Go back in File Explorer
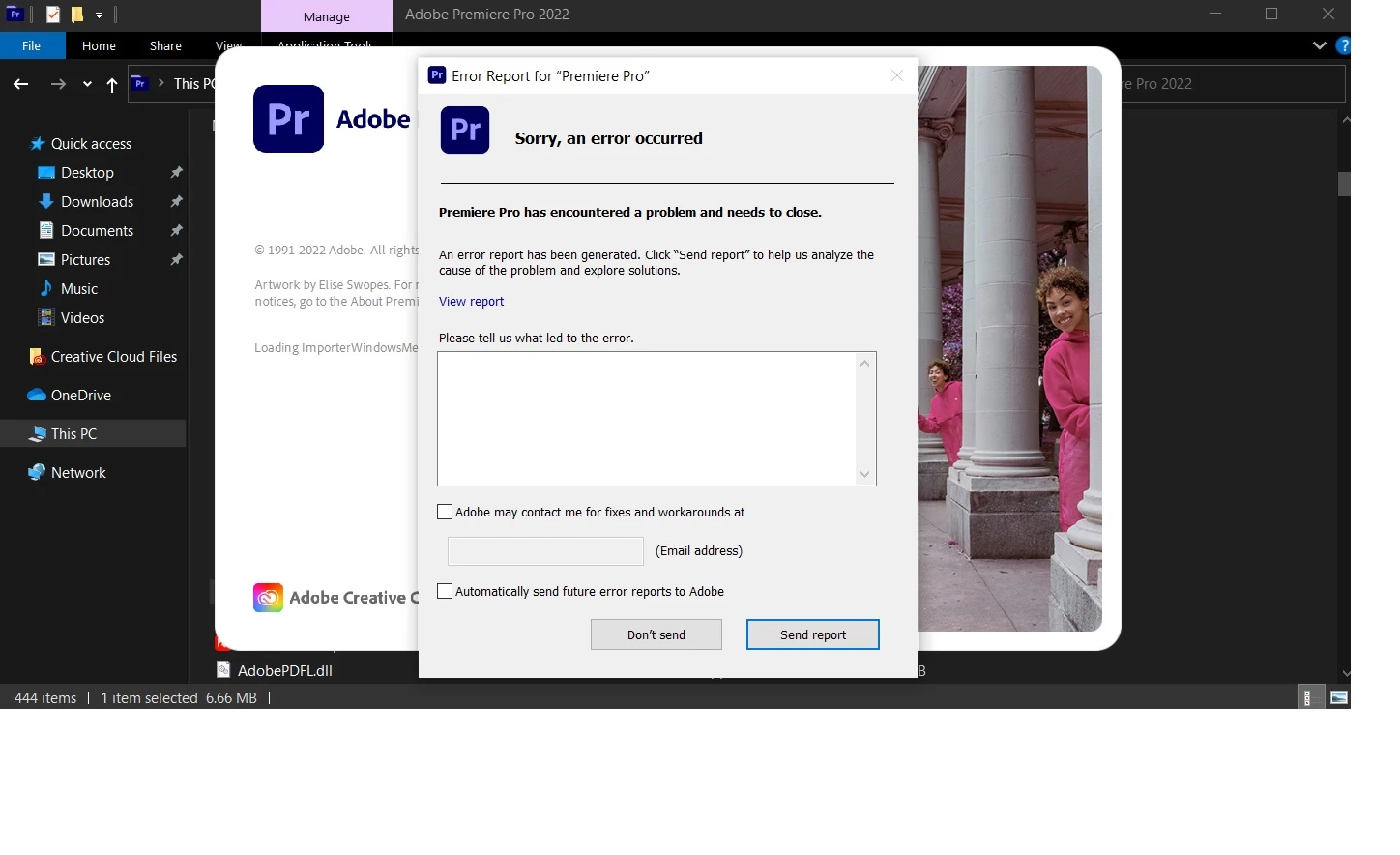Screen dimensions: 1400x855 click(20, 84)
